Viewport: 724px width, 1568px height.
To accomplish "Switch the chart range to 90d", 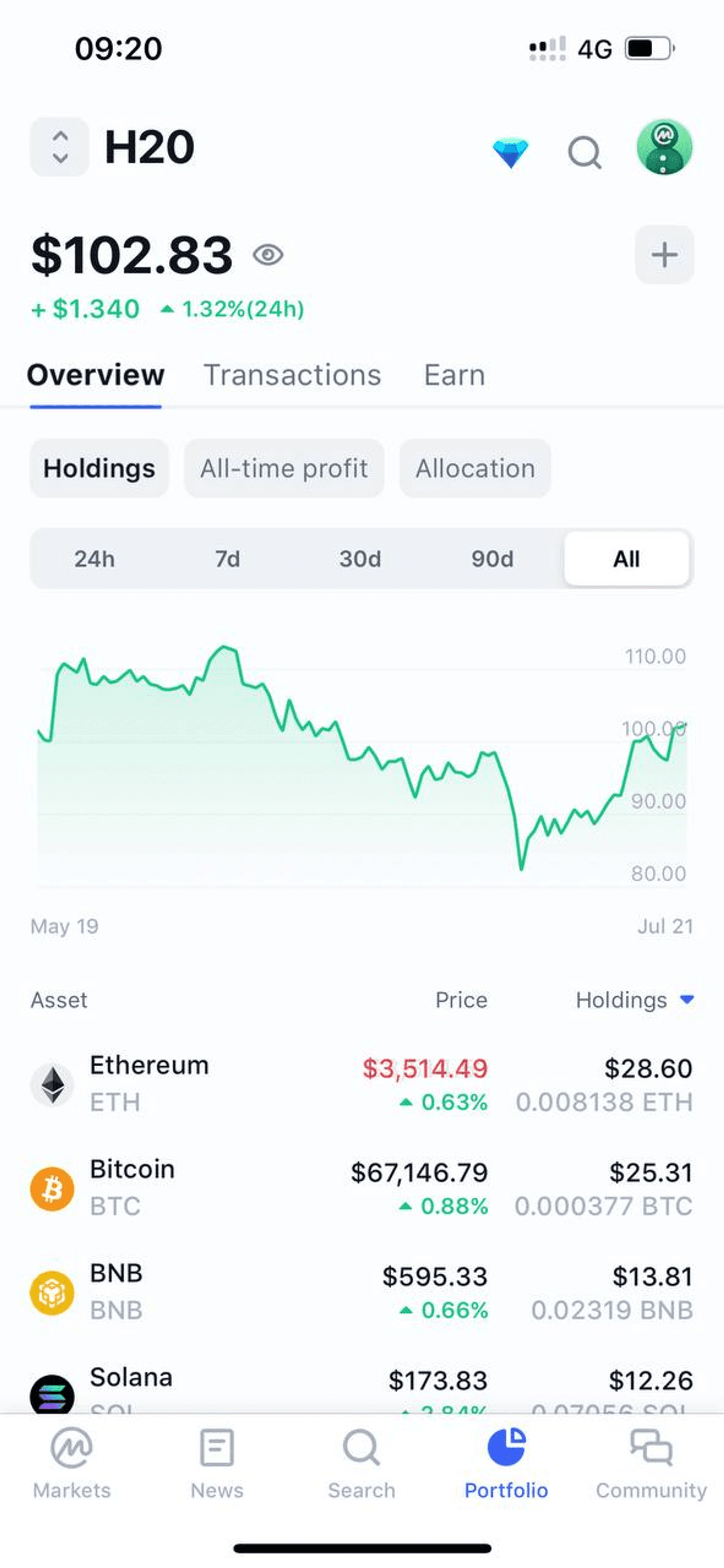I will pyautogui.click(x=493, y=559).
